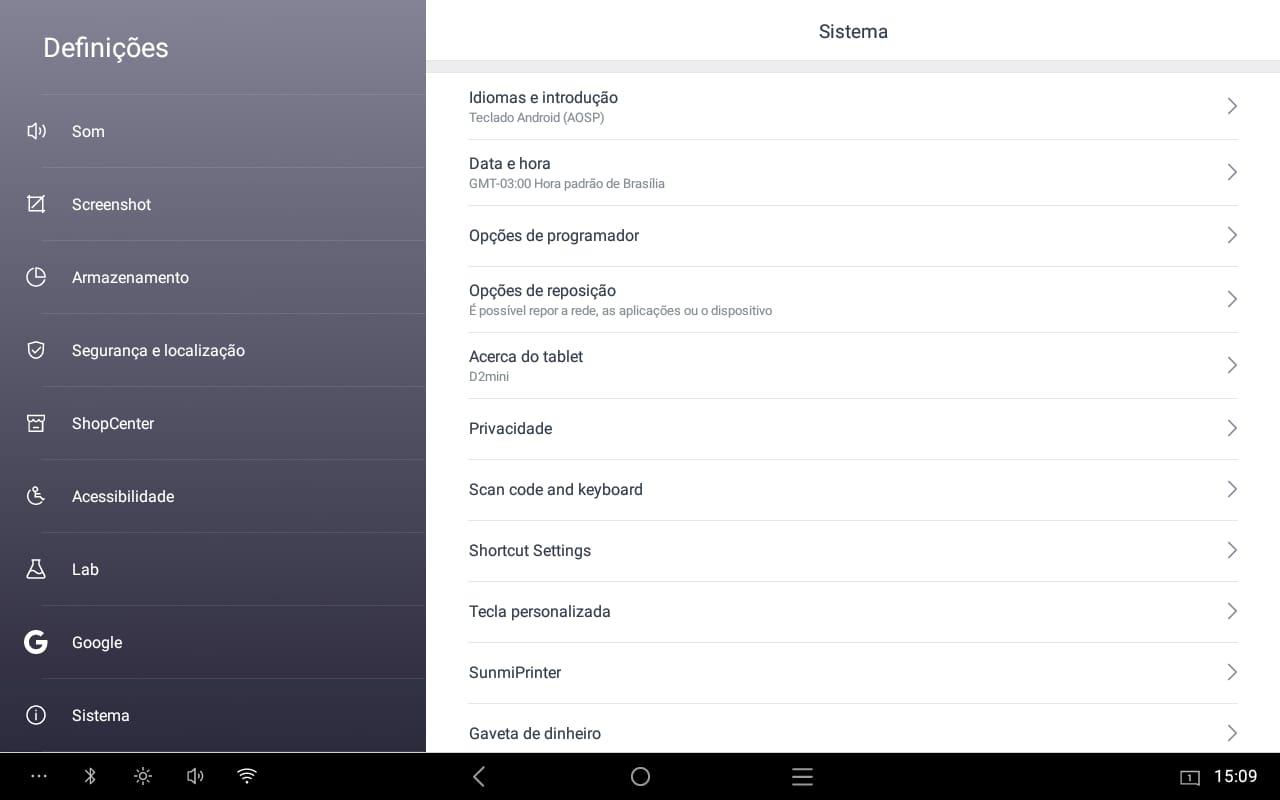Tap the back navigation arrow
Image resolution: width=1280 pixels, height=800 pixels.
click(479, 776)
